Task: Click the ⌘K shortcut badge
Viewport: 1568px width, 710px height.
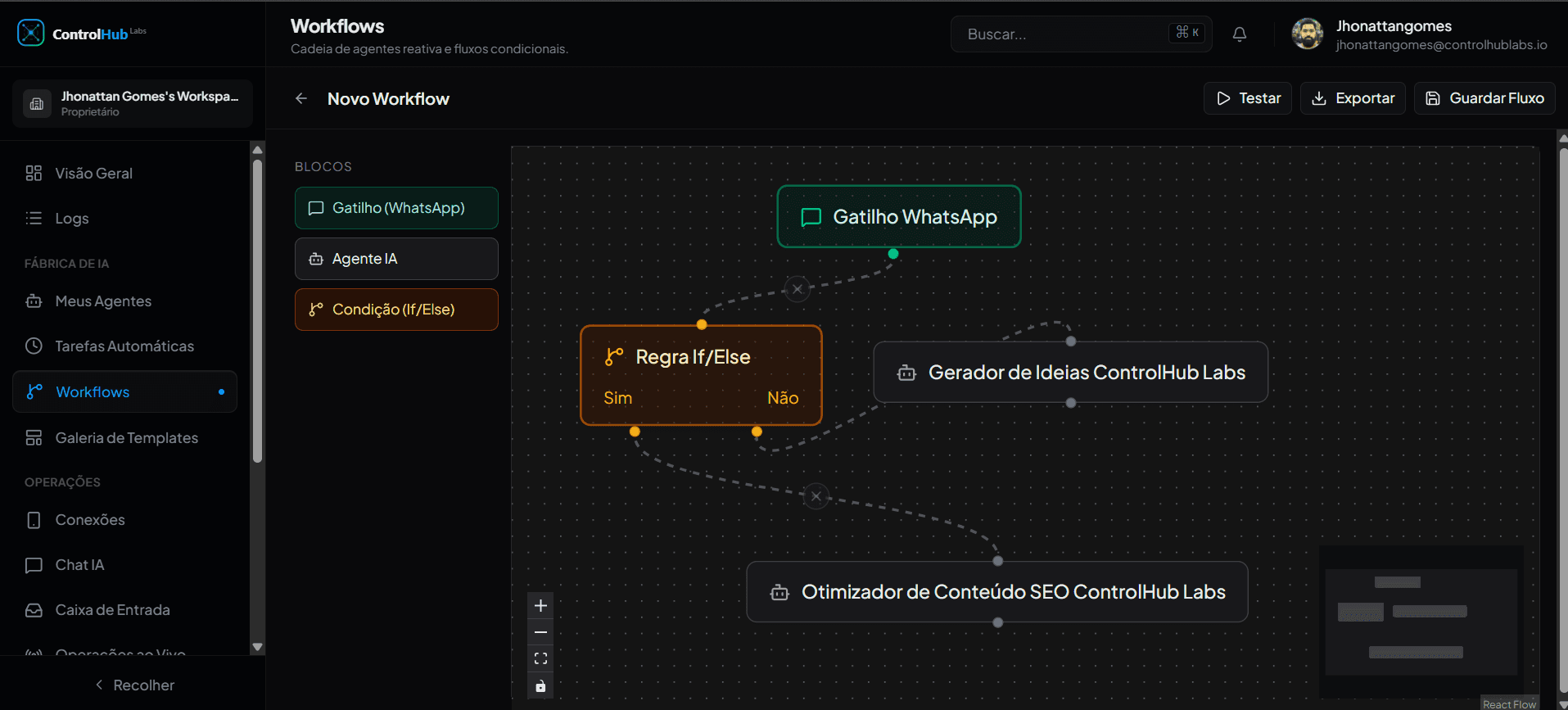Action: click(1187, 33)
